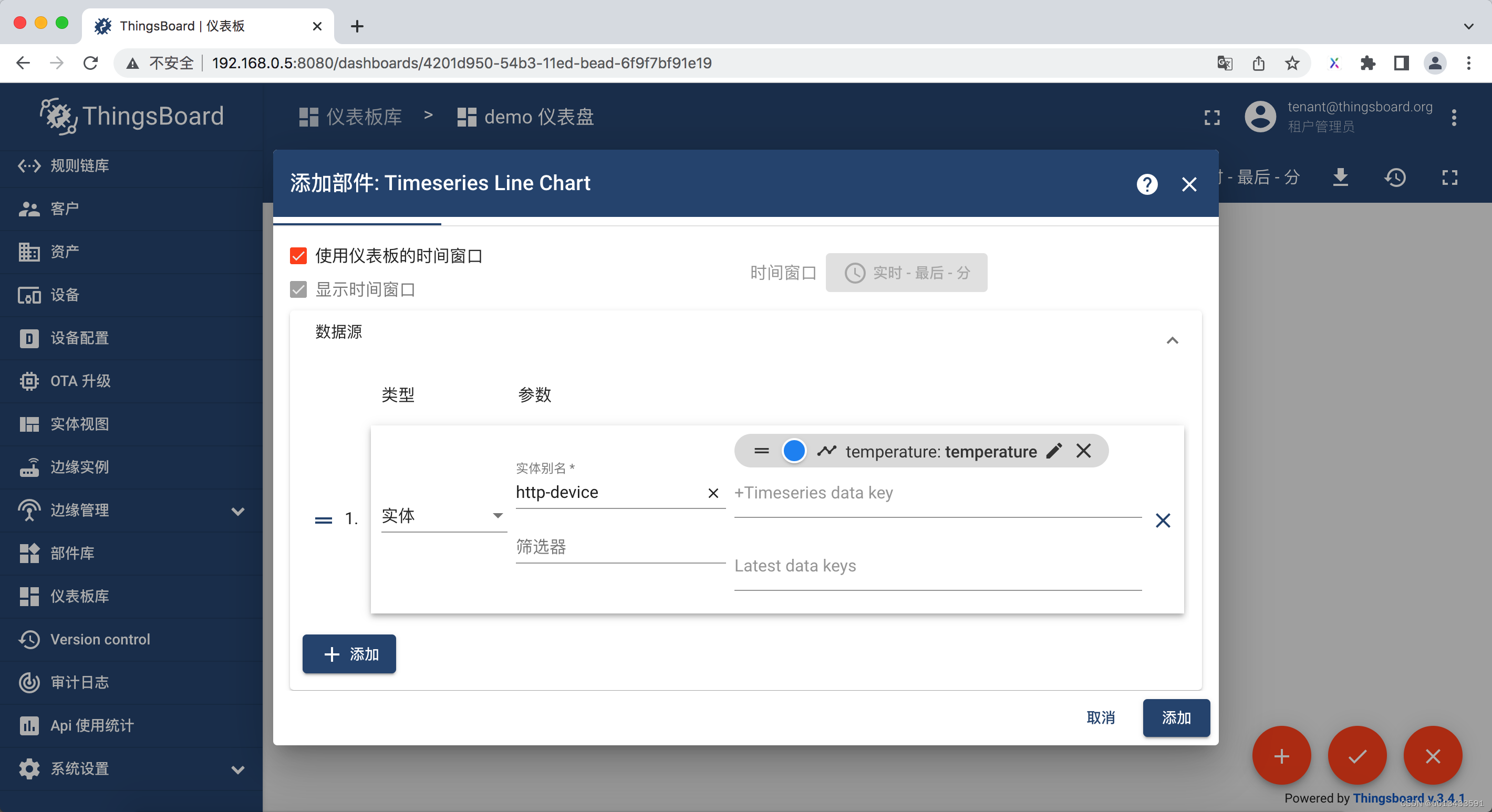Edit the temperature data key pencil icon
This screenshot has width=1492, height=812.
(1054, 451)
